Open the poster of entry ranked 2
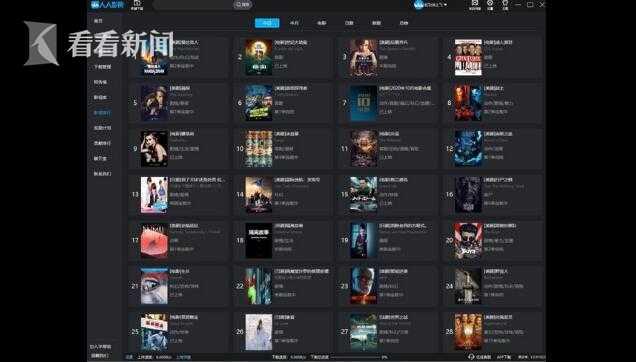The width and height of the screenshot is (636, 362). pyautogui.click(x=259, y=57)
